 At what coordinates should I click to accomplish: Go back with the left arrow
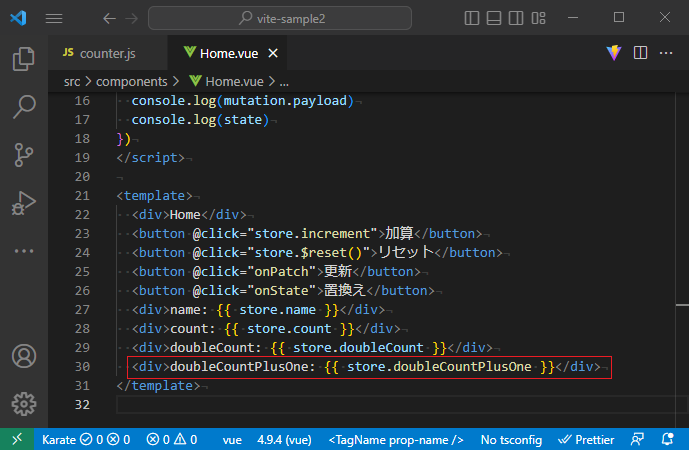point(109,18)
